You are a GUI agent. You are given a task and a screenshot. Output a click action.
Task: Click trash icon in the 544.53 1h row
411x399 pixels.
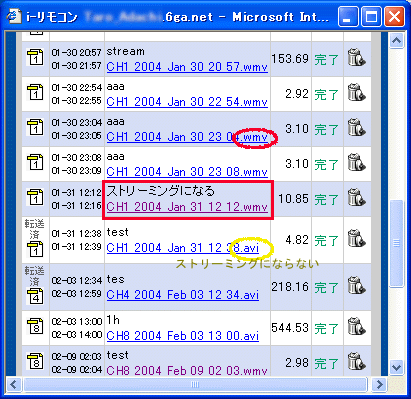click(356, 327)
